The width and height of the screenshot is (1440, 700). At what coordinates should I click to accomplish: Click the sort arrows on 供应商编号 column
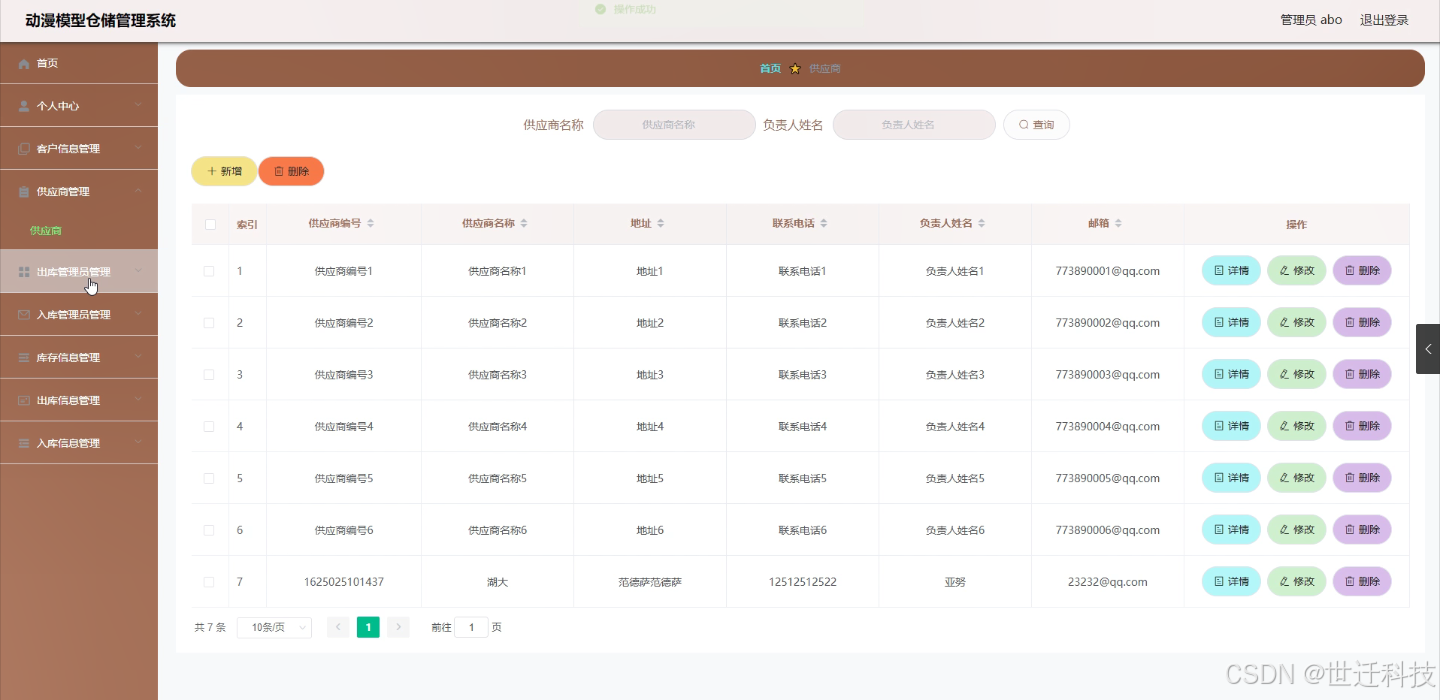tap(371, 224)
